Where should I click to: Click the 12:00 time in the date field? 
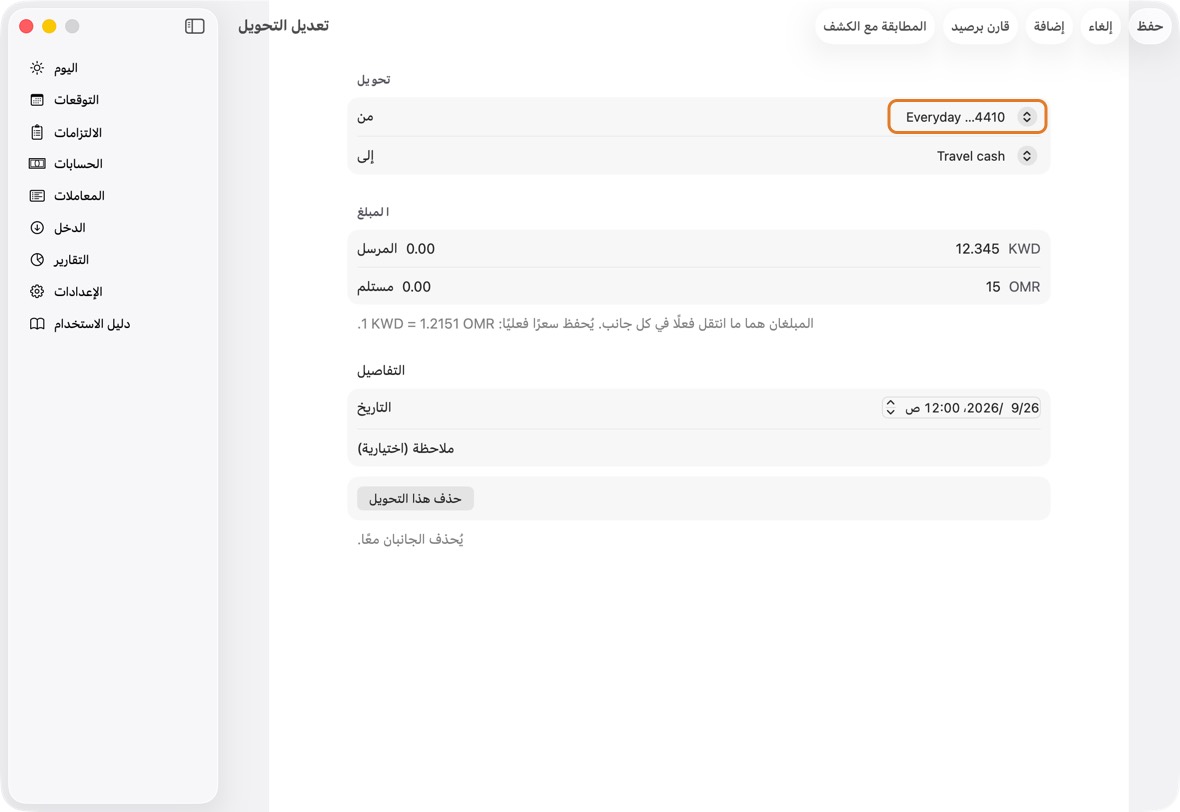[x=941, y=408]
